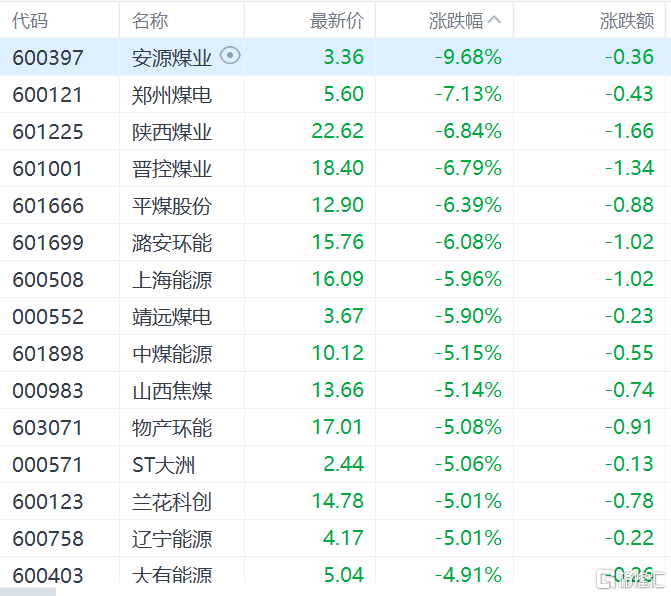Image resolution: width=671 pixels, height=596 pixels.
Task: Click the -5.15% change value
Action: tap(469, 353)
